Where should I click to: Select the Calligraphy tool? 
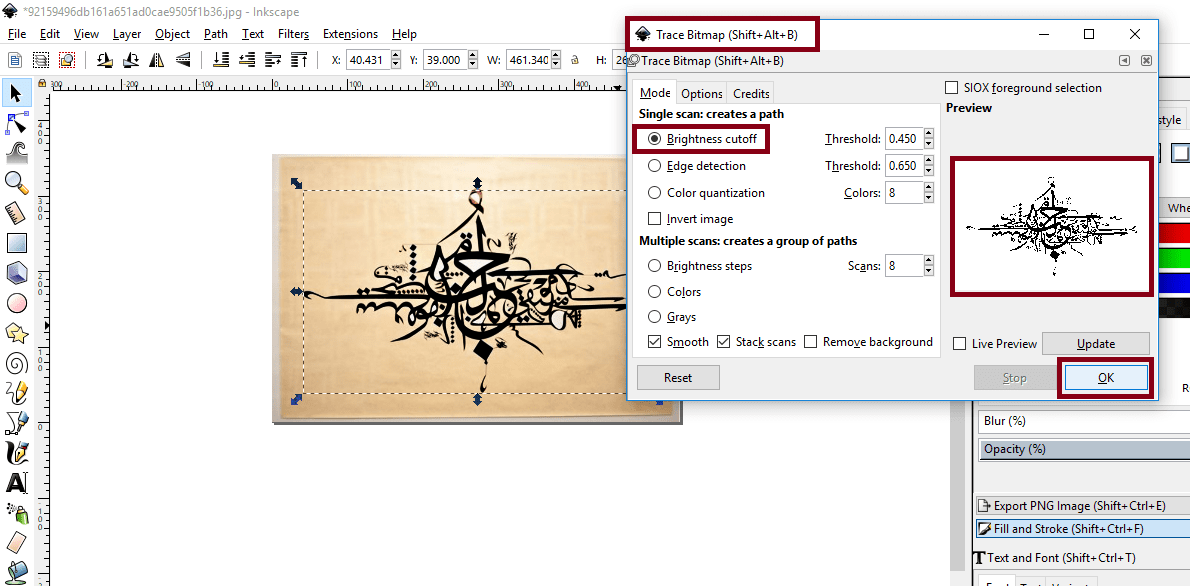tap(16, 452)
